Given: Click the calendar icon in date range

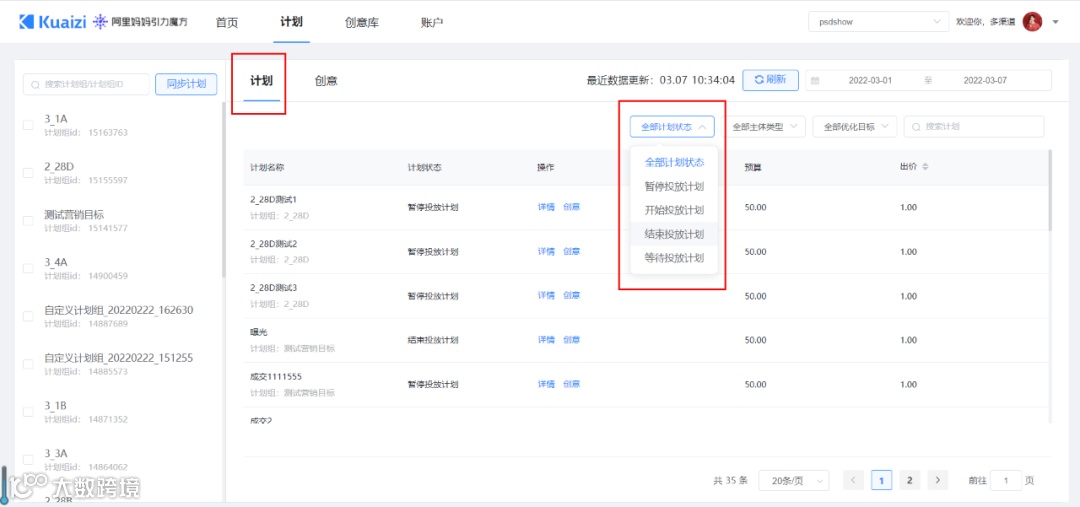Looking at the screenshot, I should 816,80.
